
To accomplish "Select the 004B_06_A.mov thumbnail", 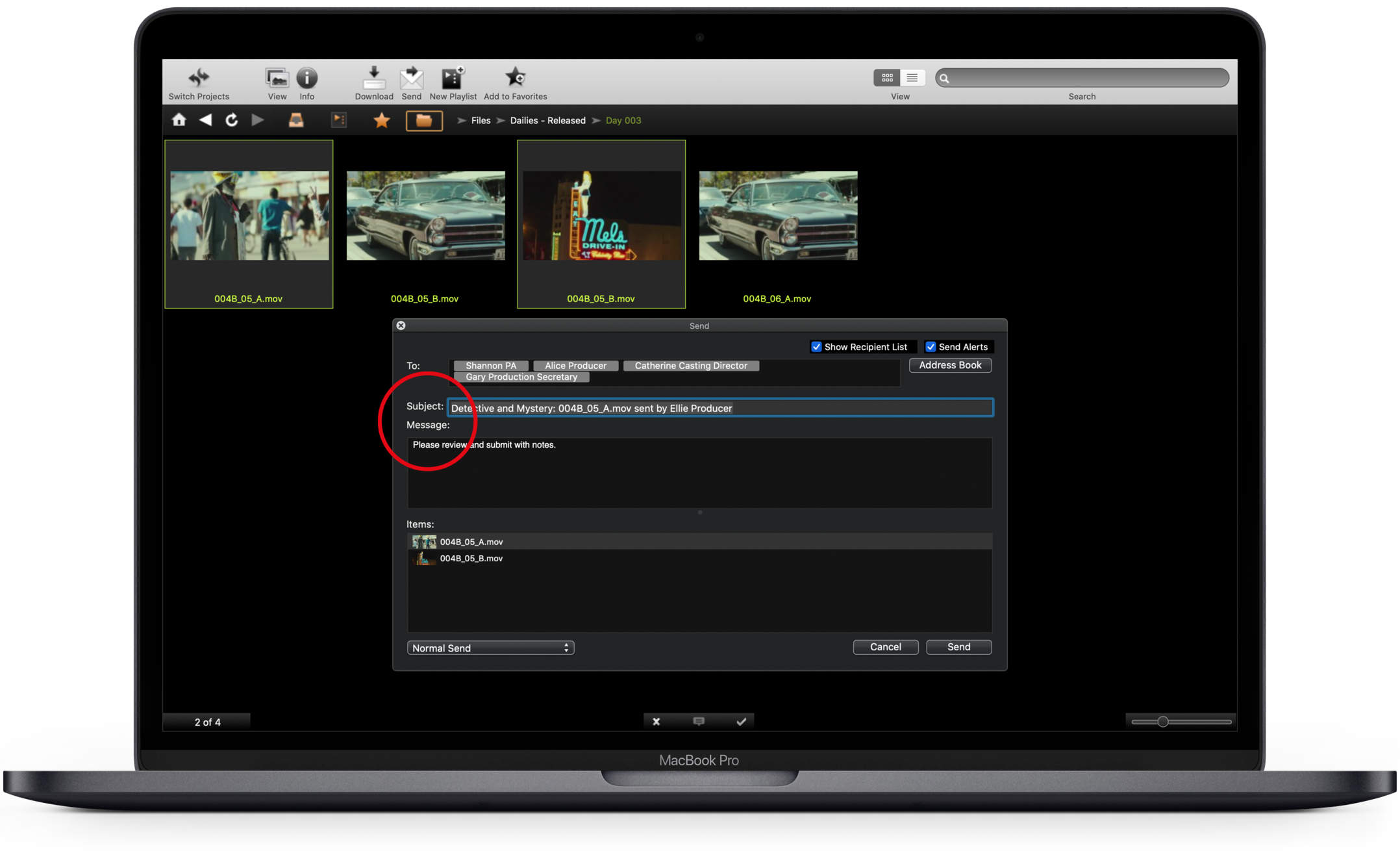I will coord(777,216).
